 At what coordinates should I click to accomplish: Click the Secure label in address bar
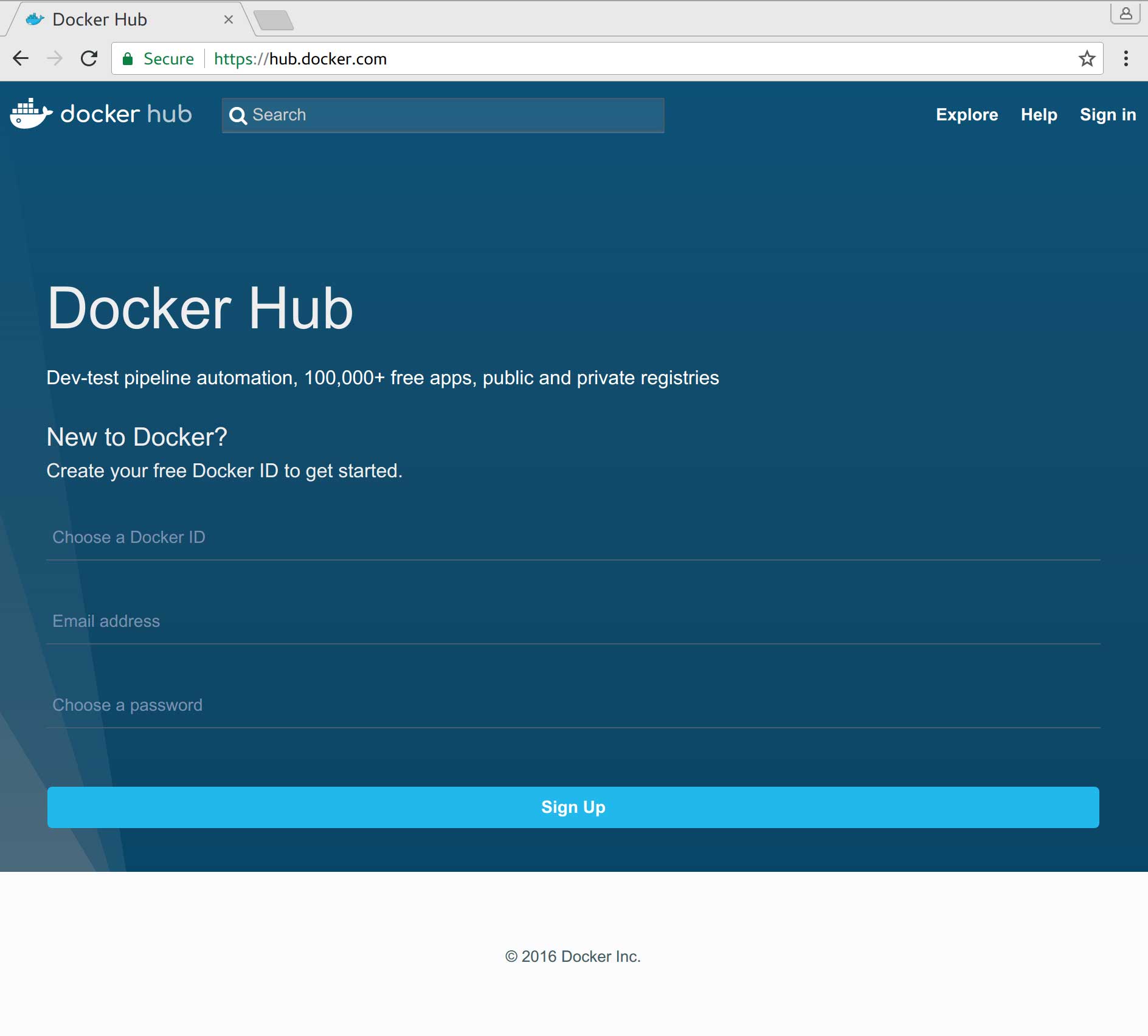[x=168, y=59]
